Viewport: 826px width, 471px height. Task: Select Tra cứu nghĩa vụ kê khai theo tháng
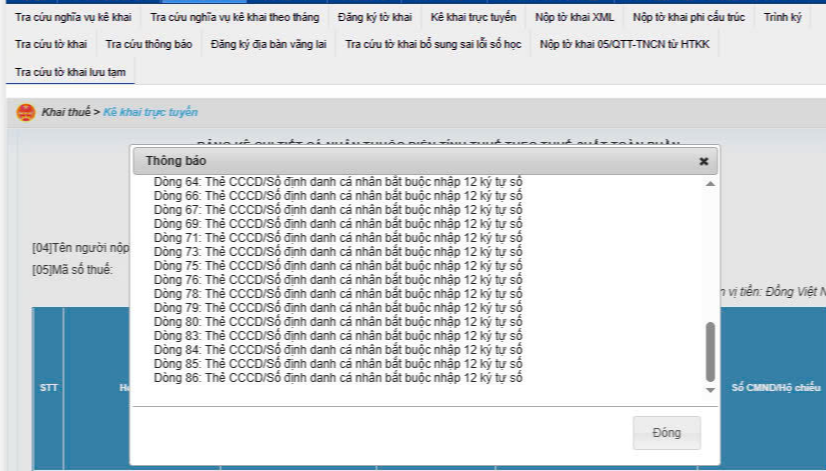pos(236,18)
